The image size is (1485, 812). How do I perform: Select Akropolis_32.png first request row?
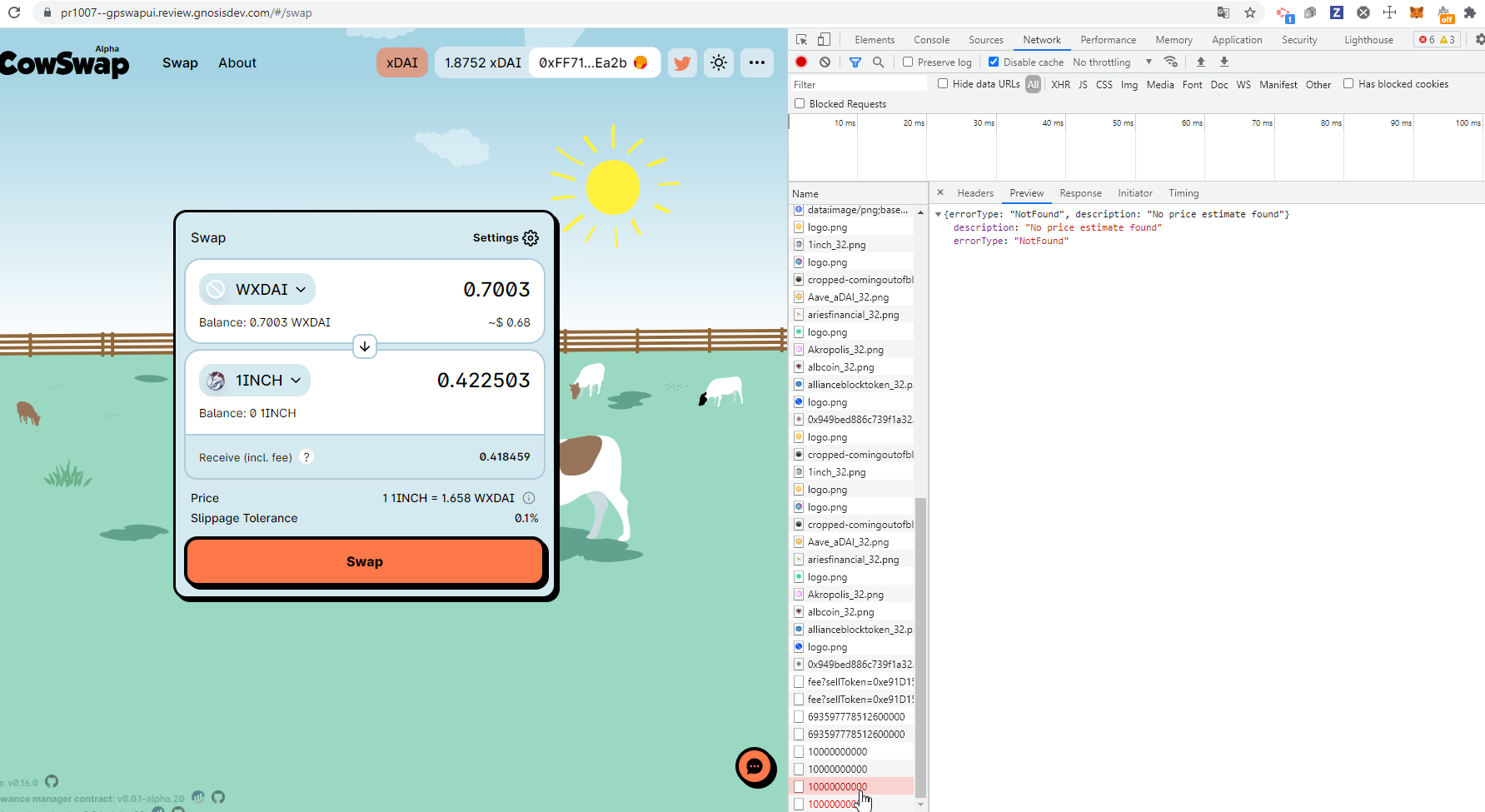tap(851, 350)
